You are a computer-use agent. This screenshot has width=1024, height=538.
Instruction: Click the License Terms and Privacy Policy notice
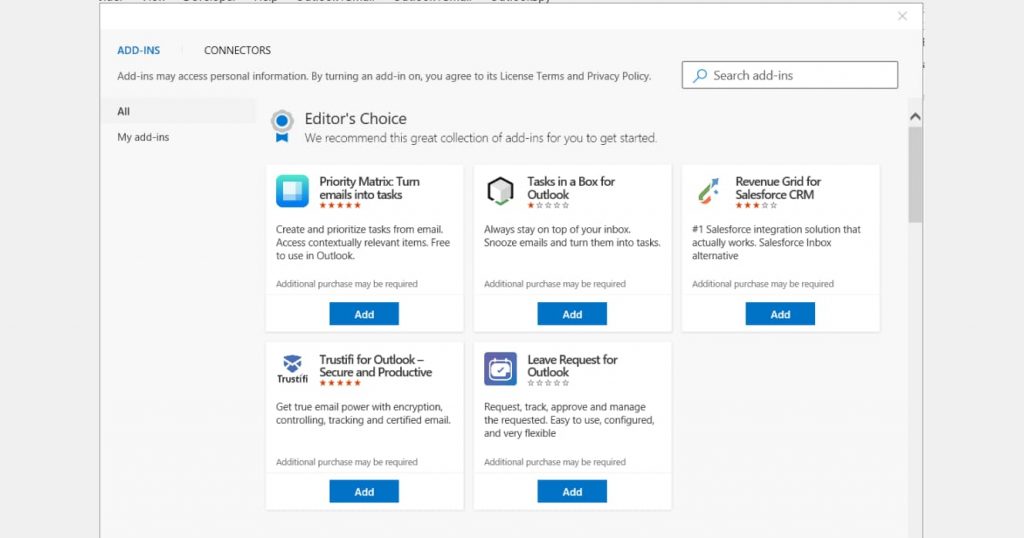[x=384, y=76]
